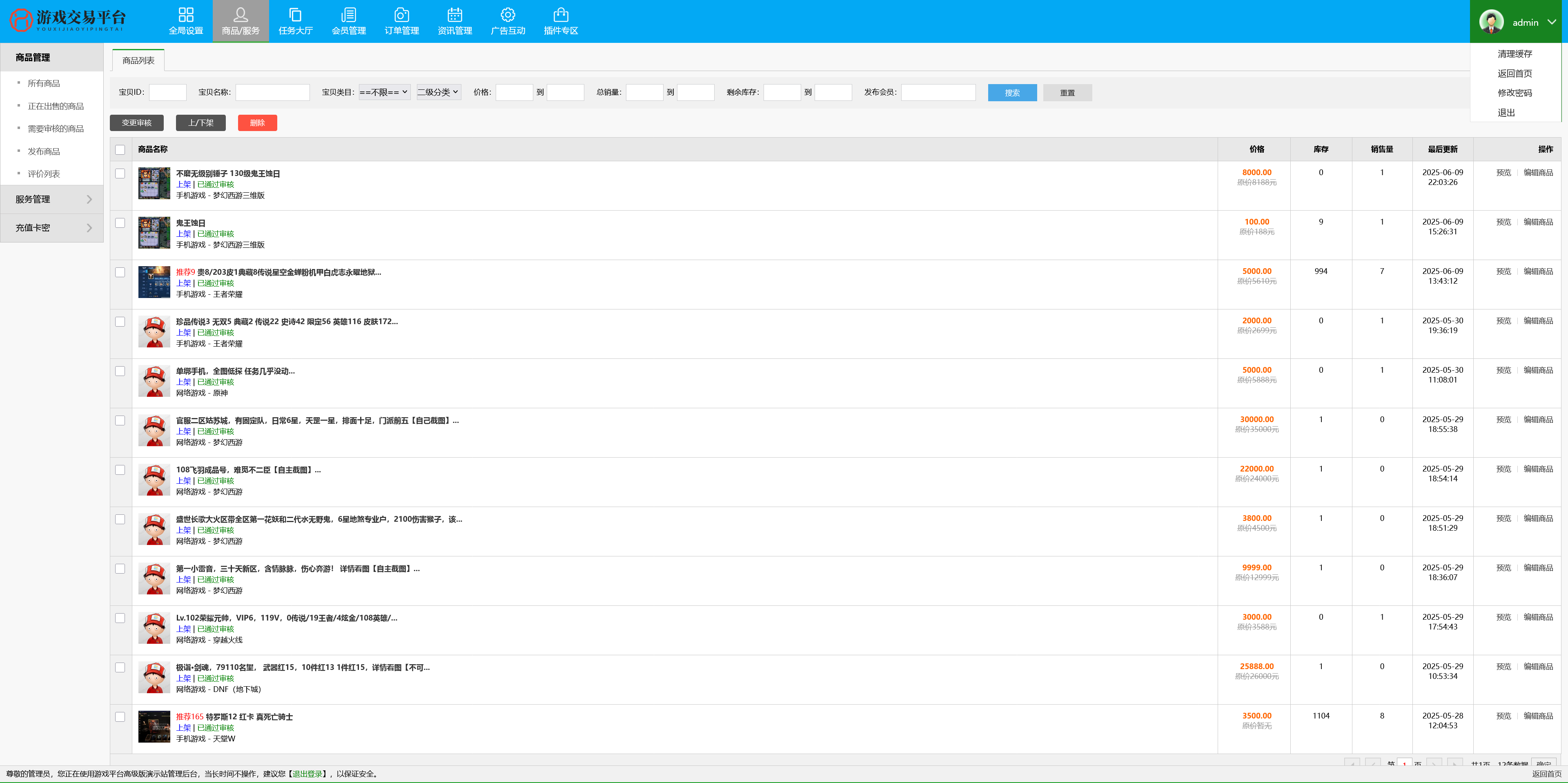Check the box for the 鬼王蚀日 product
The width and height of the screenshot is (1568, 783).
pos(120,223)
